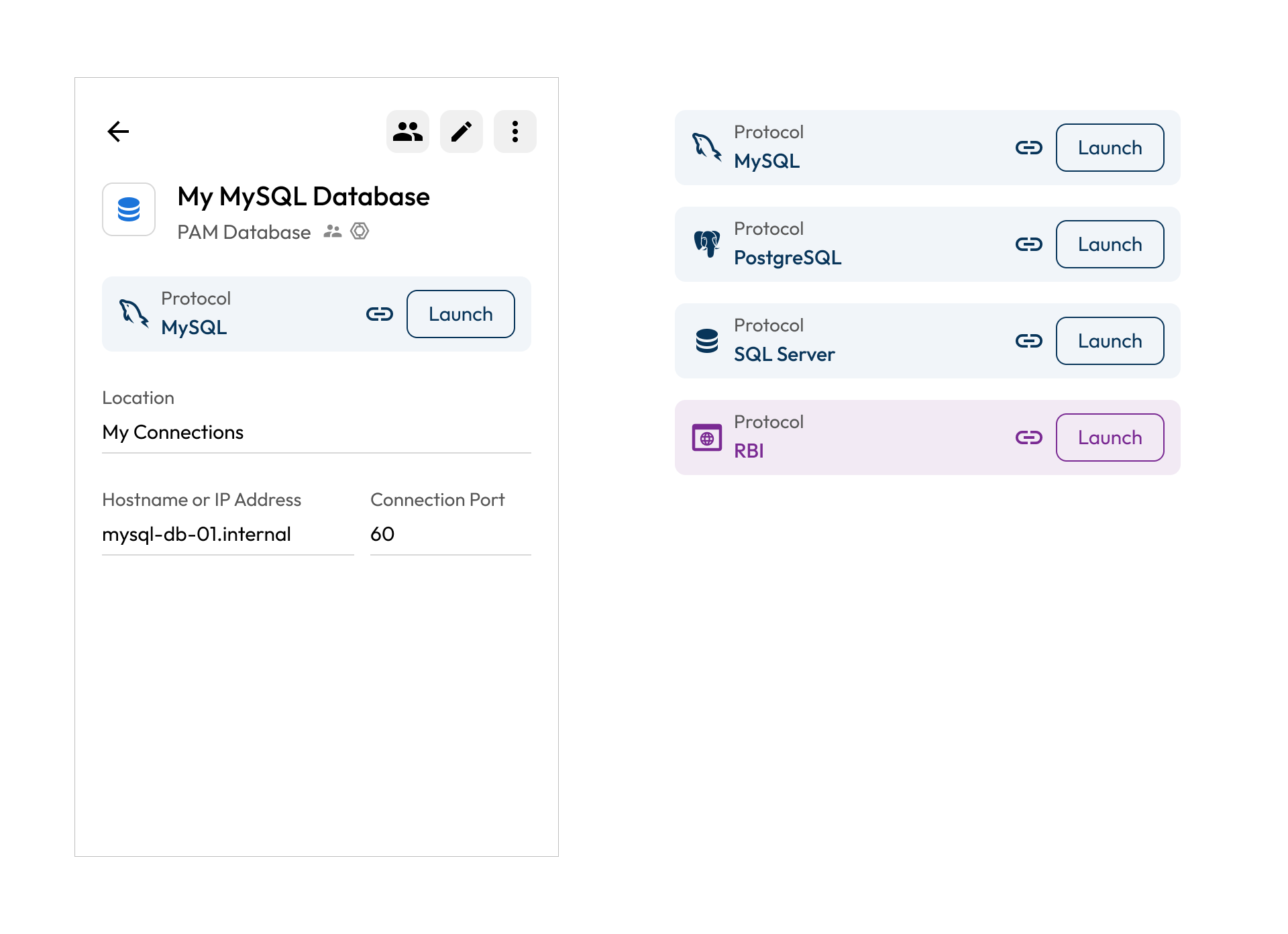Copy link icon in left panel MySQL row
1288x934 pixels.
pos(380,314)
